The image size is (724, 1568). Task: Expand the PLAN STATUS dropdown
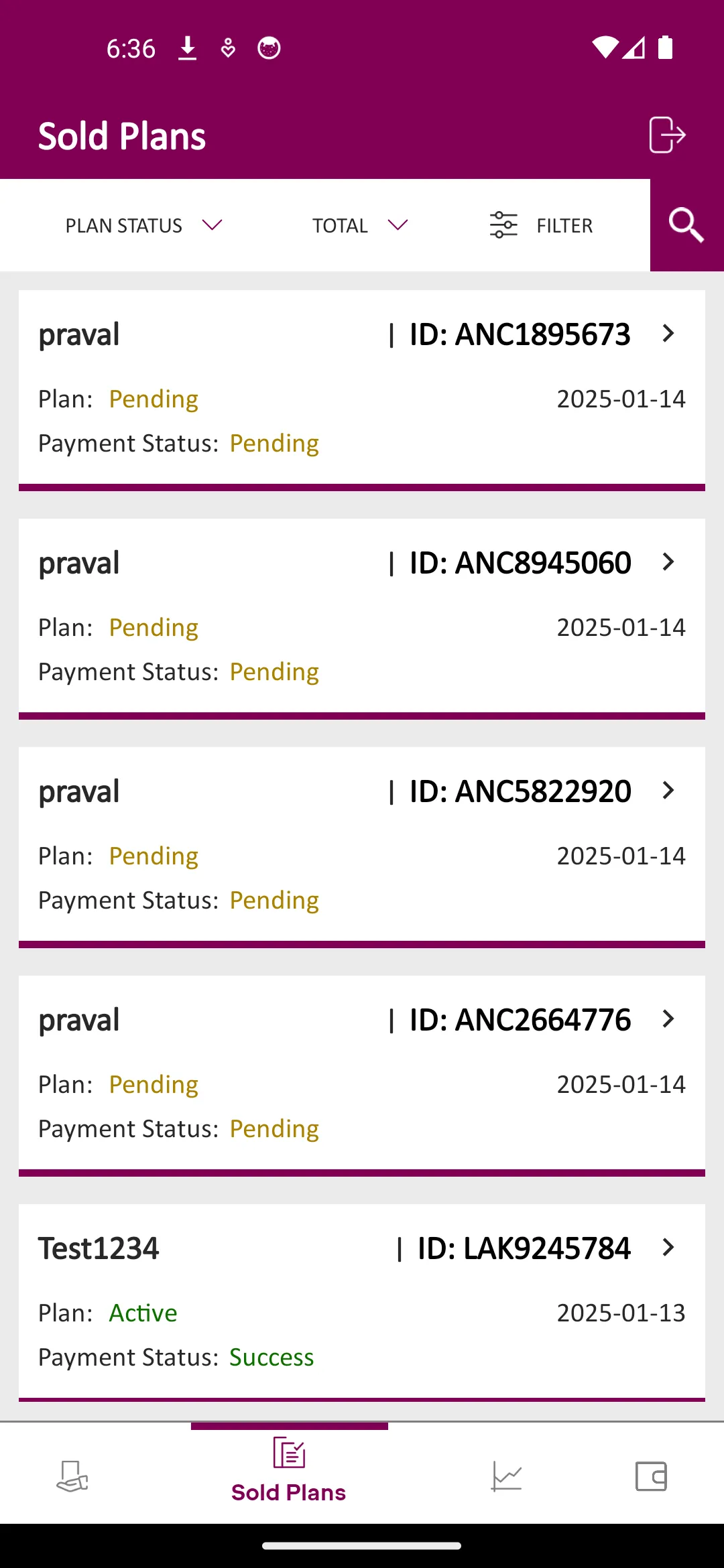click(144, 226)
